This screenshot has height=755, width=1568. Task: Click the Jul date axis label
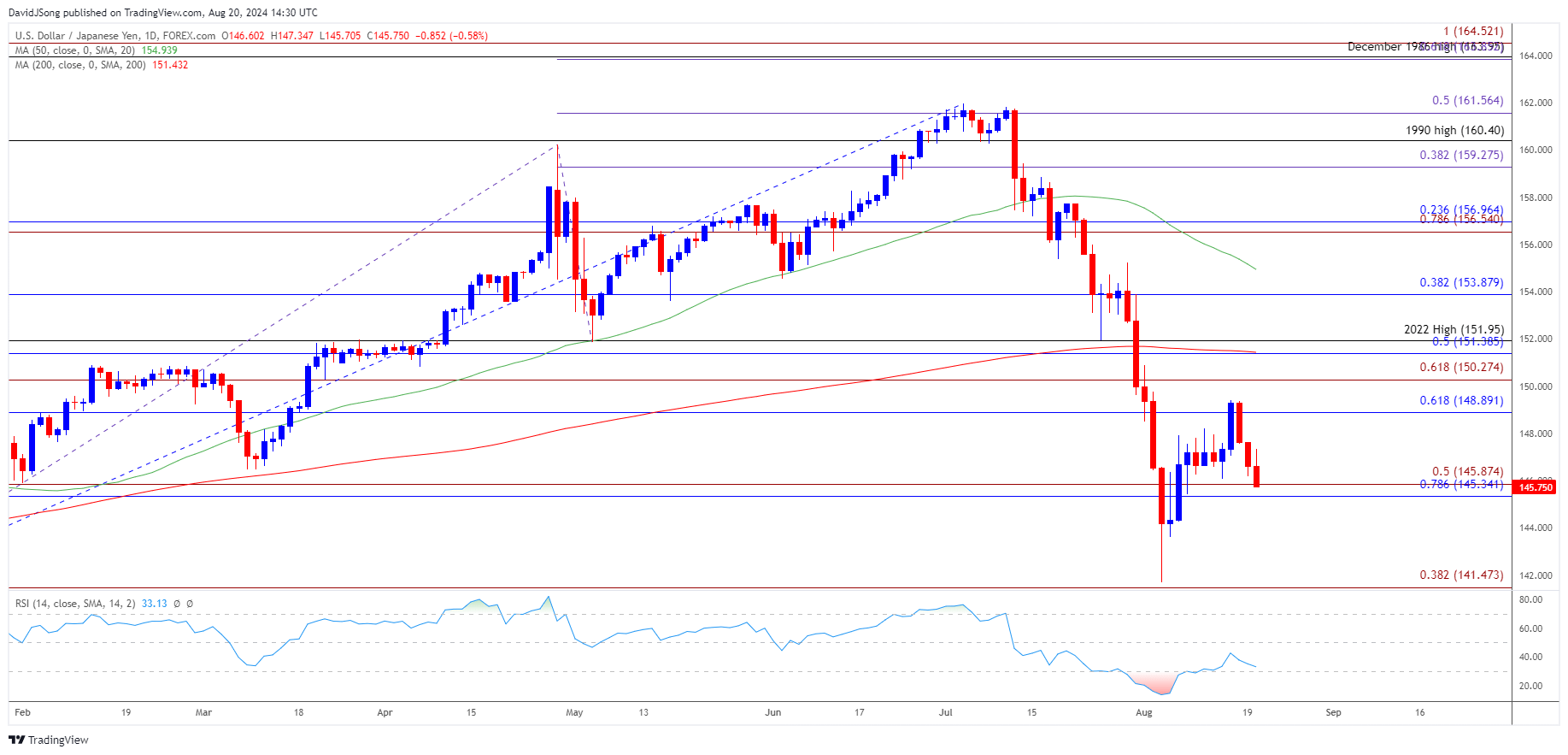(x=945, y=712)
